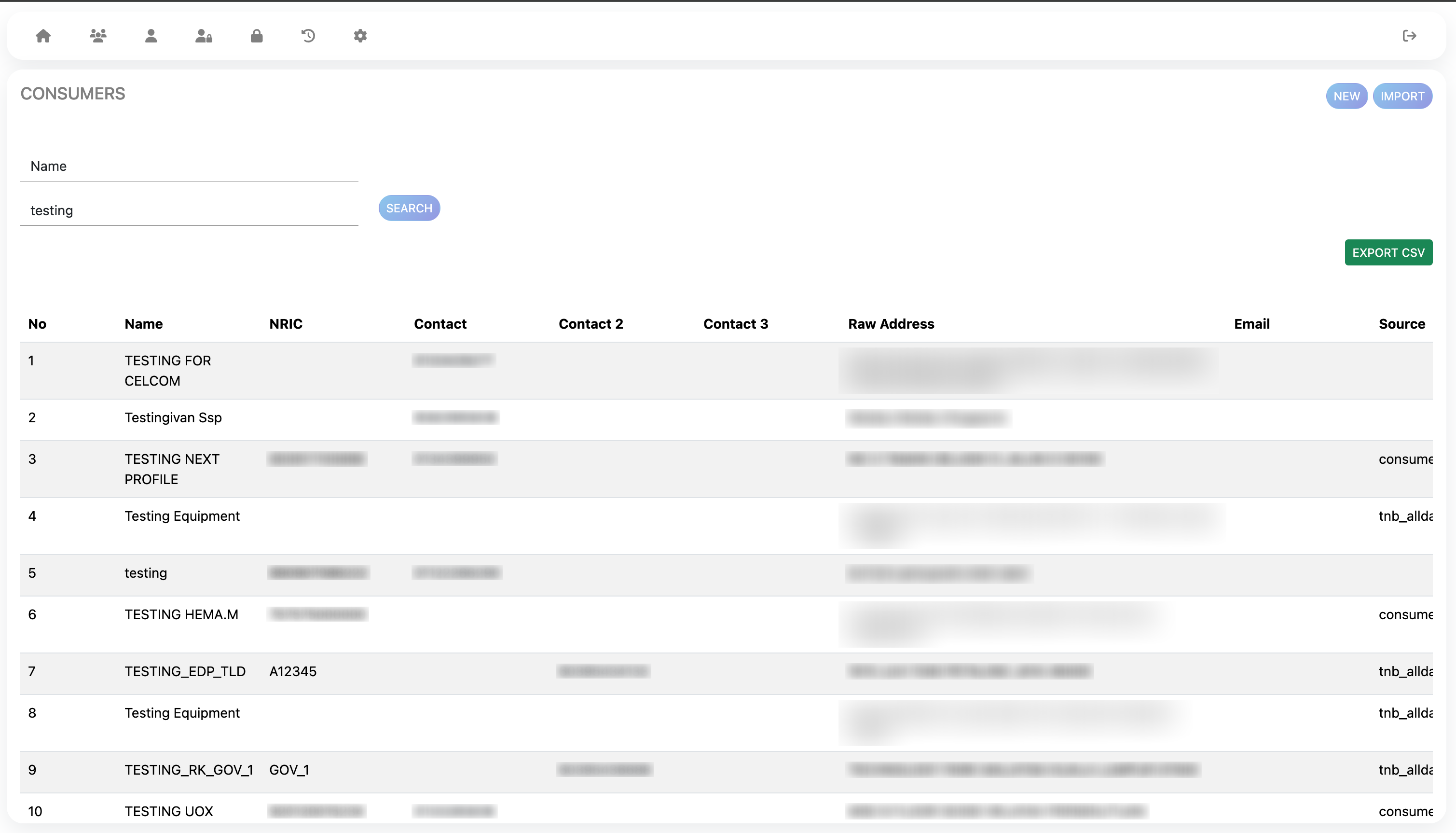Click the Raw Address column header
This screenshot has width=1456, height=833.
pyautogui.click(x=891, y=324)
